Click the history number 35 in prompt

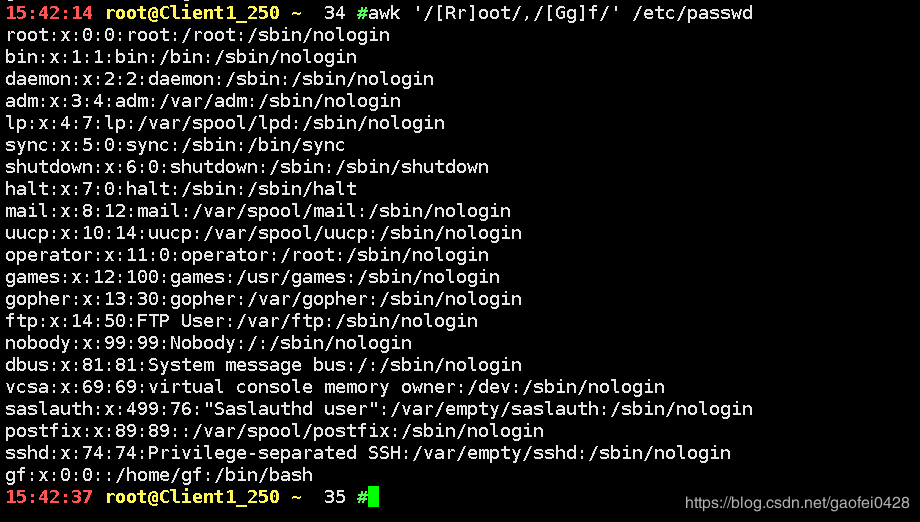(x=335, y=497)
